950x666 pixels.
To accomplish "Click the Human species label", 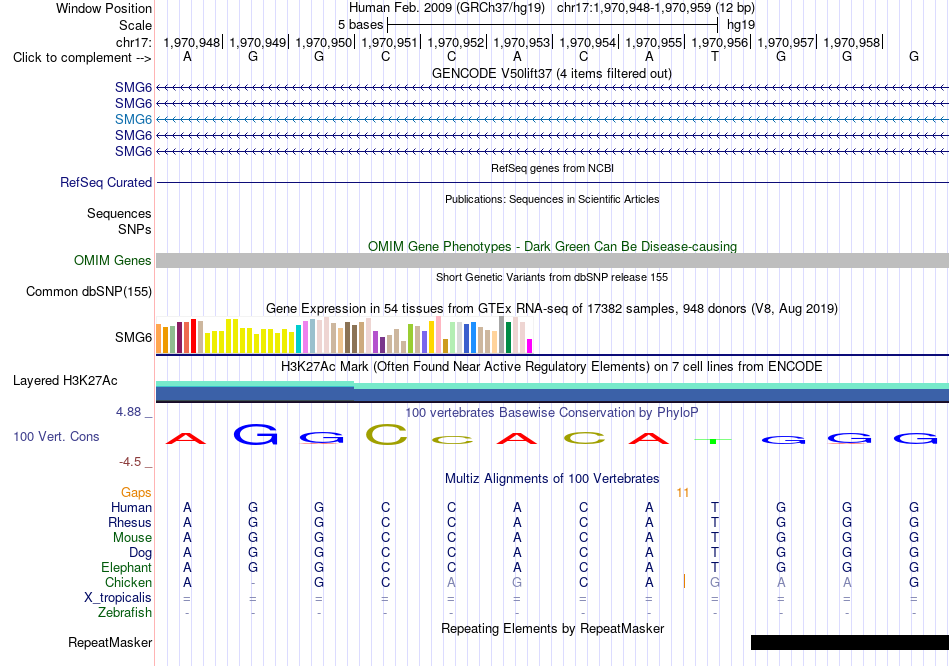I will point(131,507).
